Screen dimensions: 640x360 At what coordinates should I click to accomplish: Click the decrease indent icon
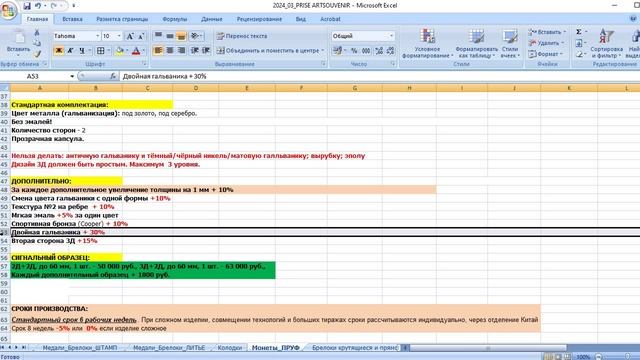(195, 51)
